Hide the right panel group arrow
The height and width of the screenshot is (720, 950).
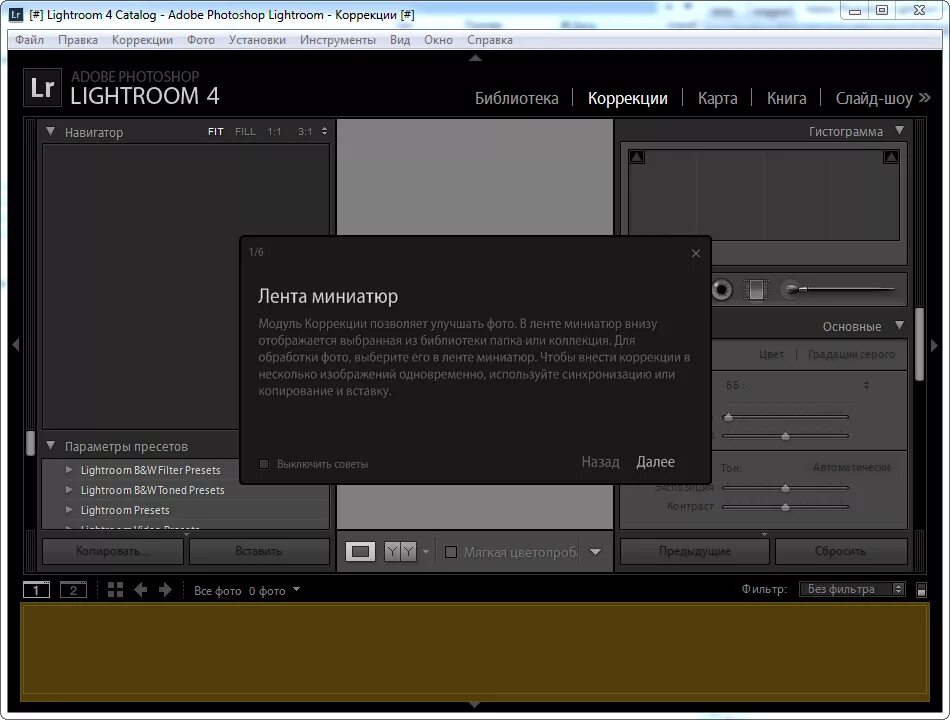[x=934, y=345]
